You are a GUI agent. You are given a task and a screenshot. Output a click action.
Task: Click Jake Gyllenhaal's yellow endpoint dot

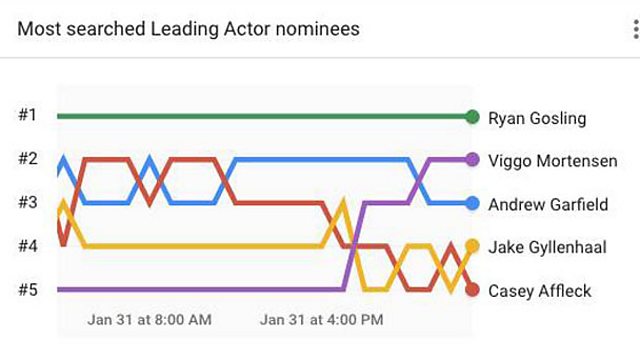click(x=472, y=246)
